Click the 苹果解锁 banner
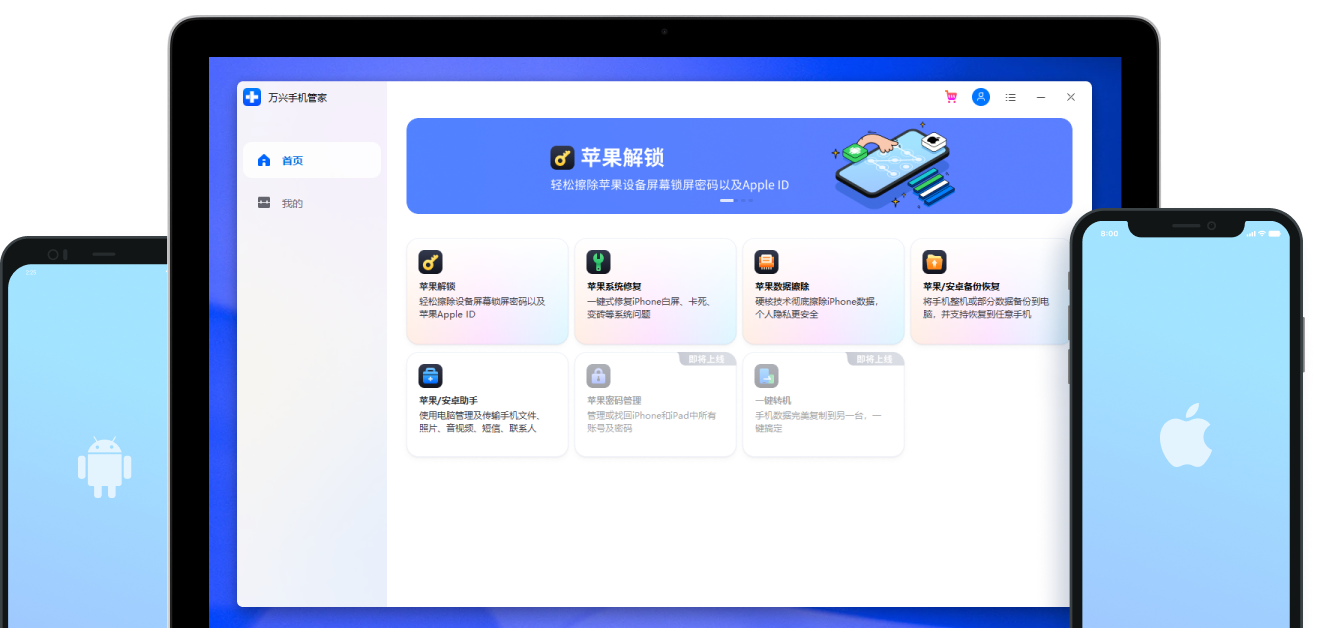 (x=739, y=166)
